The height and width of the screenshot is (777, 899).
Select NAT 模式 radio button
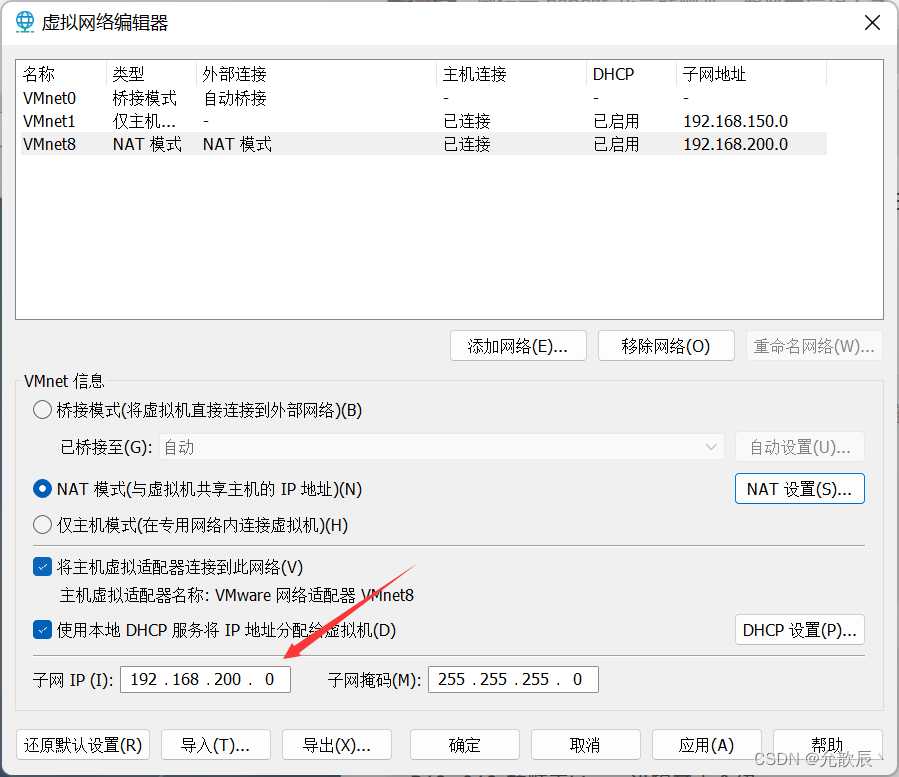click(42, 489)
